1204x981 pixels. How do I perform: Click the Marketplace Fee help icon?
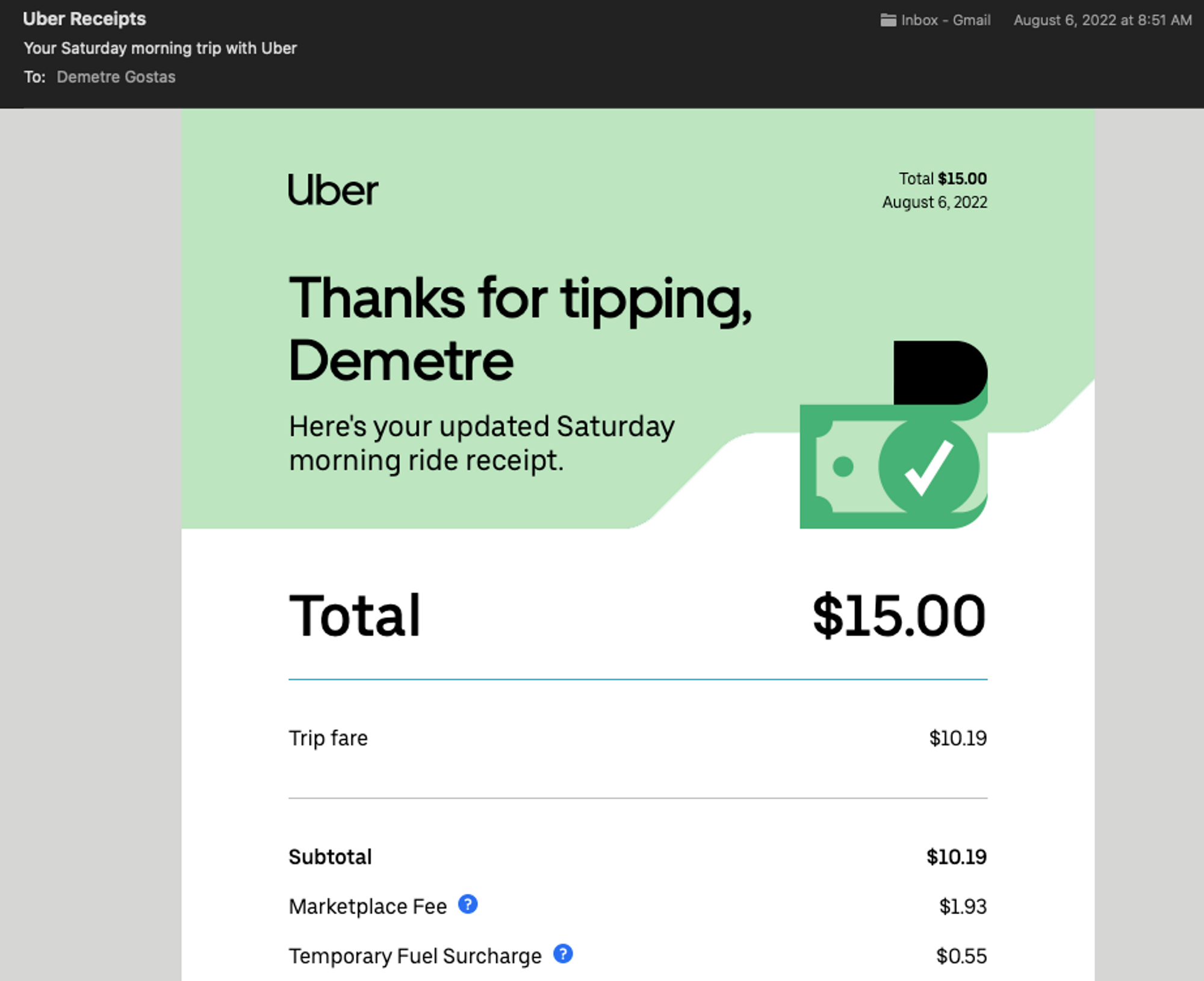(x=468, y=905)
